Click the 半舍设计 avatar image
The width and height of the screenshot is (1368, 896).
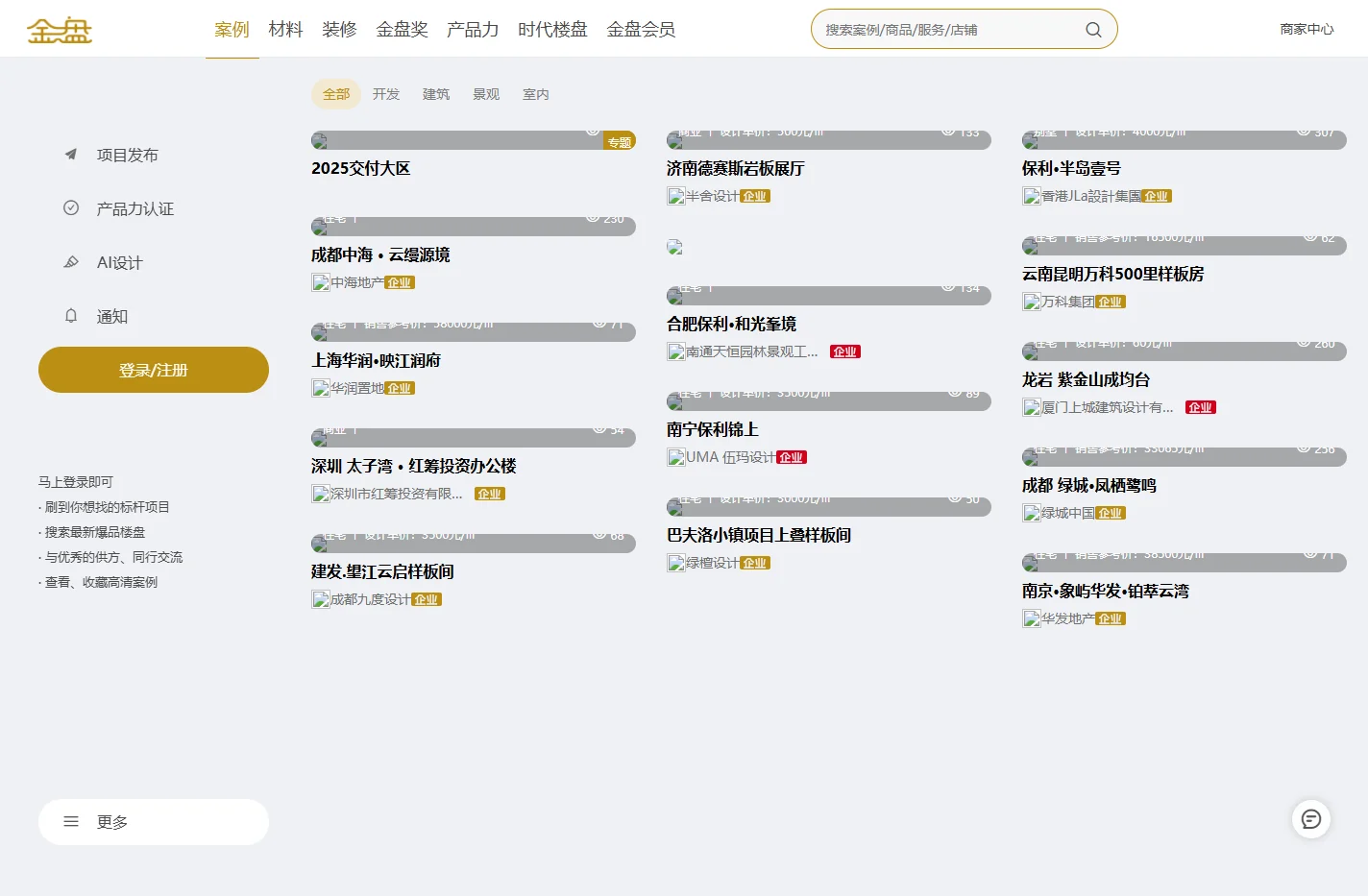coord(676,196)
